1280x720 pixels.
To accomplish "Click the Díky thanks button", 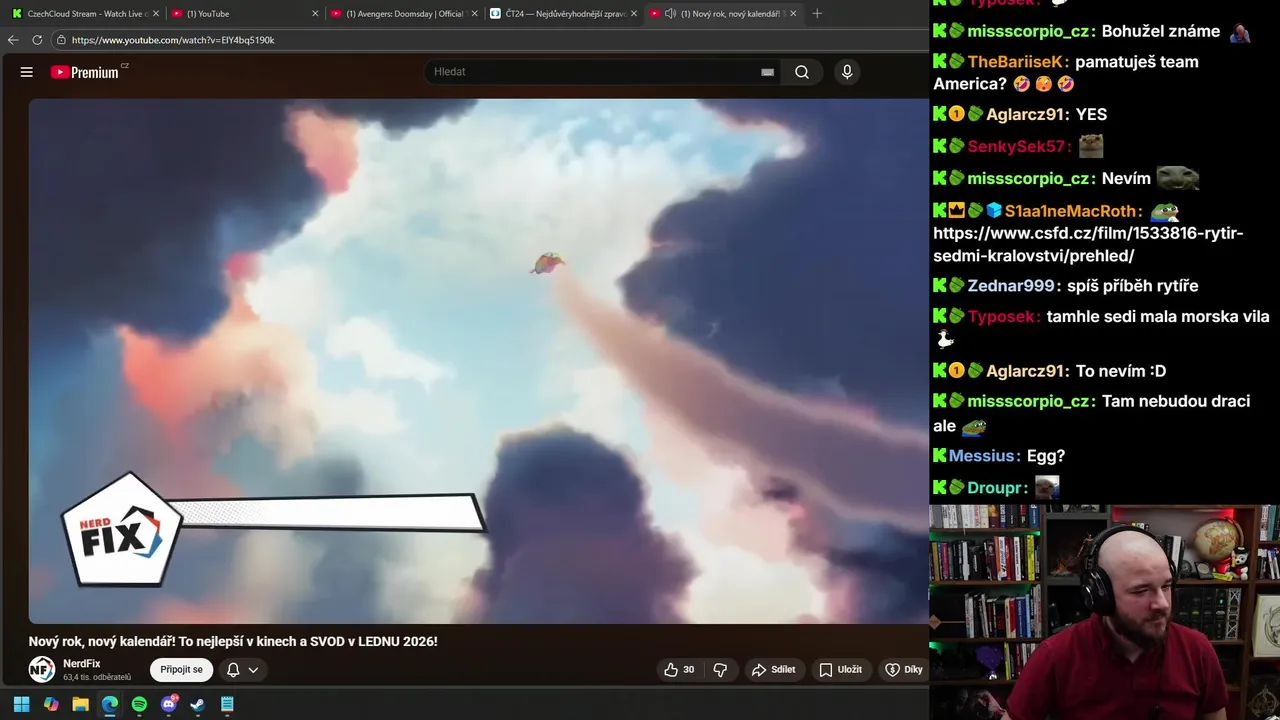I will pyautogui.click(x=904, y=670).
